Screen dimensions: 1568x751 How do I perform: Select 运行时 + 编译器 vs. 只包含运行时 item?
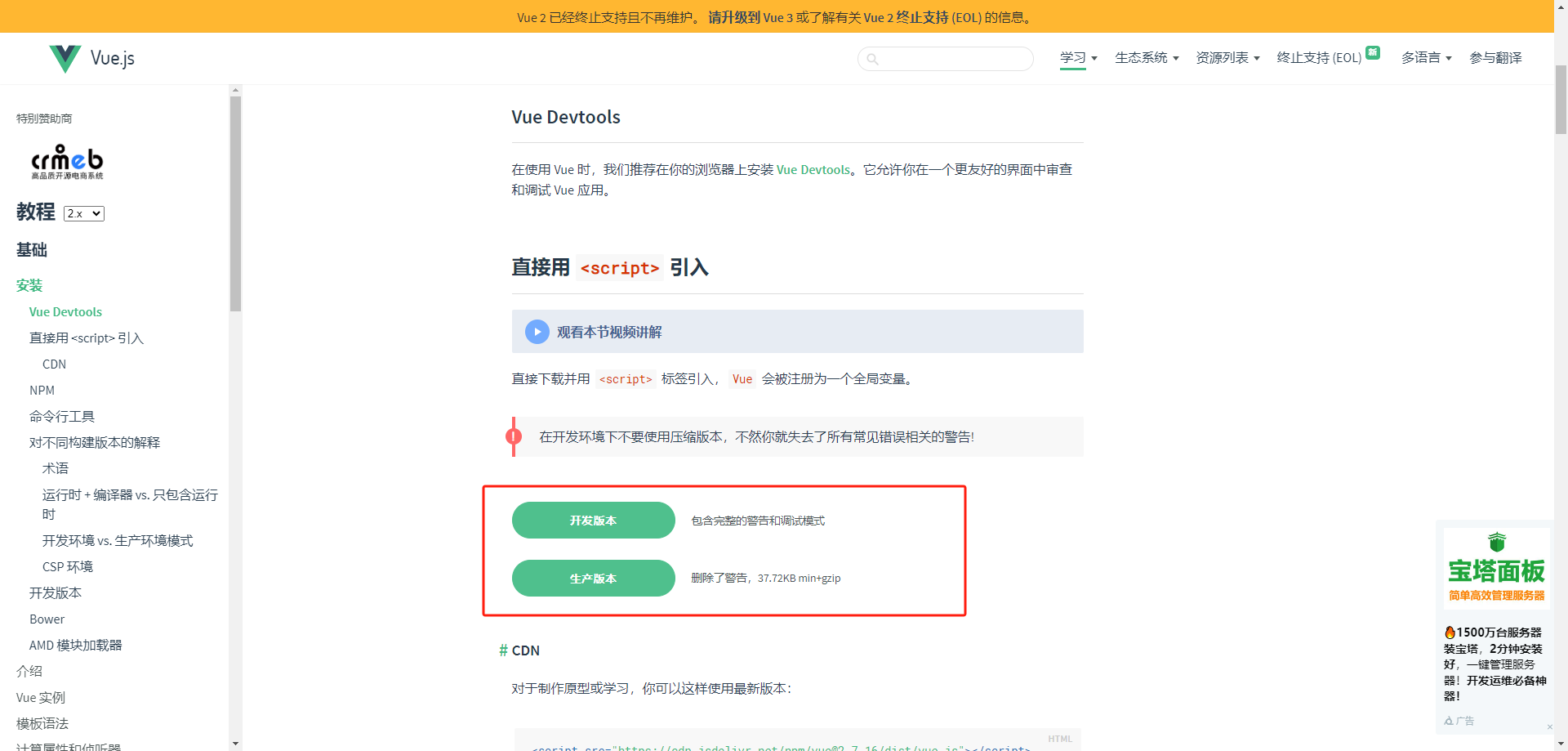click(x=130, y=504)
